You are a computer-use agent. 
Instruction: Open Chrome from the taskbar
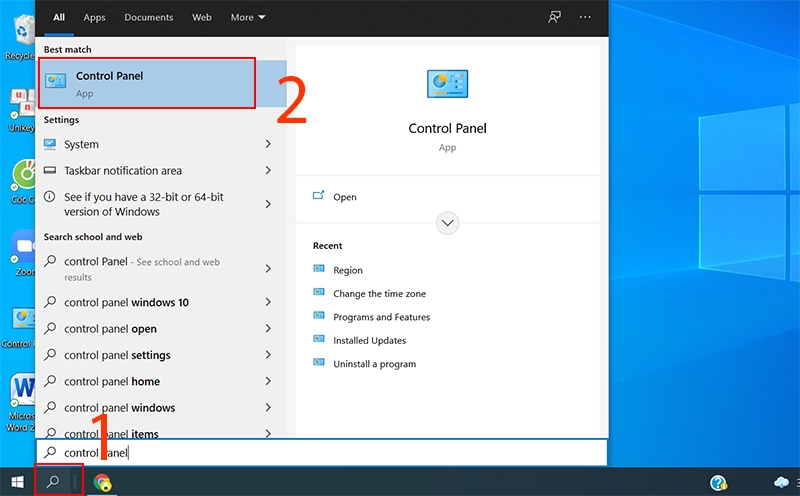tap(103, 482)
